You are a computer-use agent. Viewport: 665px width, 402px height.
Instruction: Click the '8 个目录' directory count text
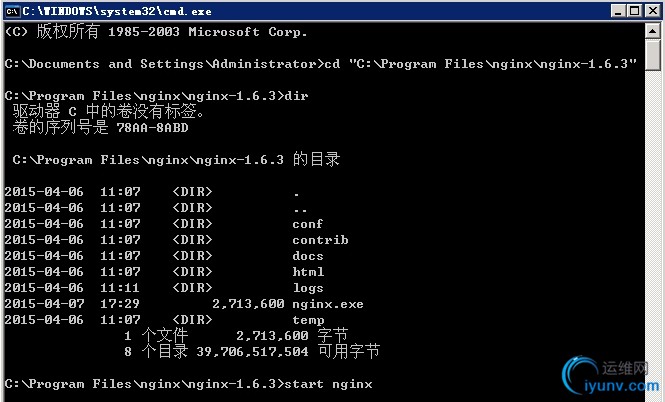156,352
